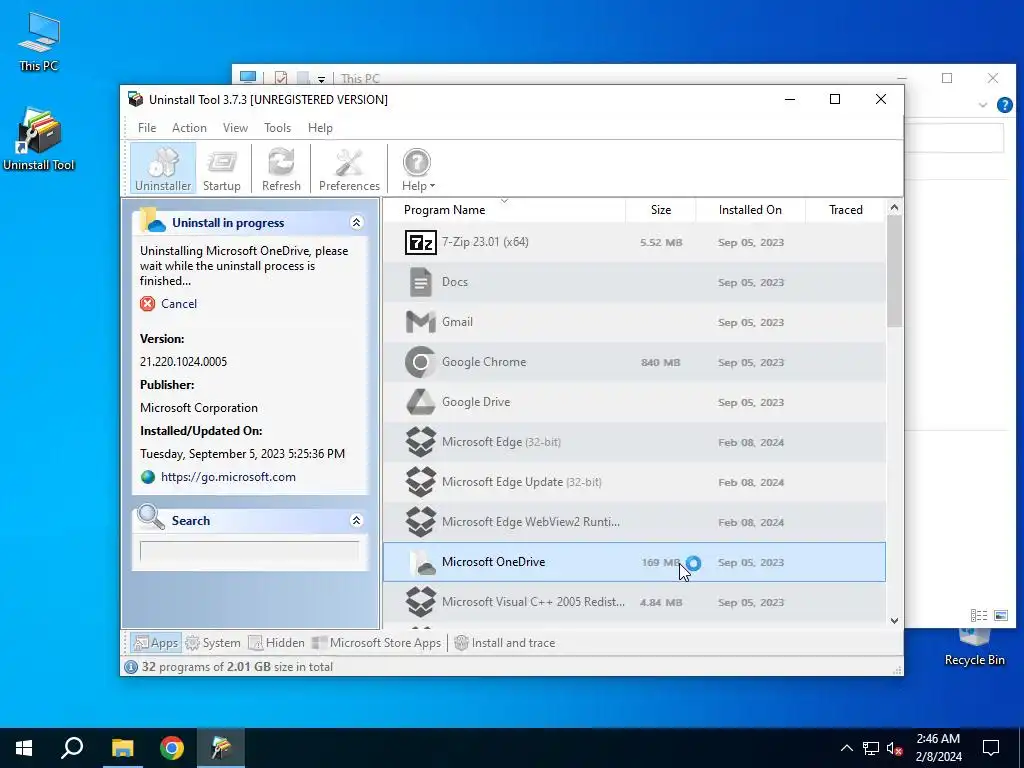Collapse the Search panel
This screenshot has height=768, width=1024.
click(356, 520)
